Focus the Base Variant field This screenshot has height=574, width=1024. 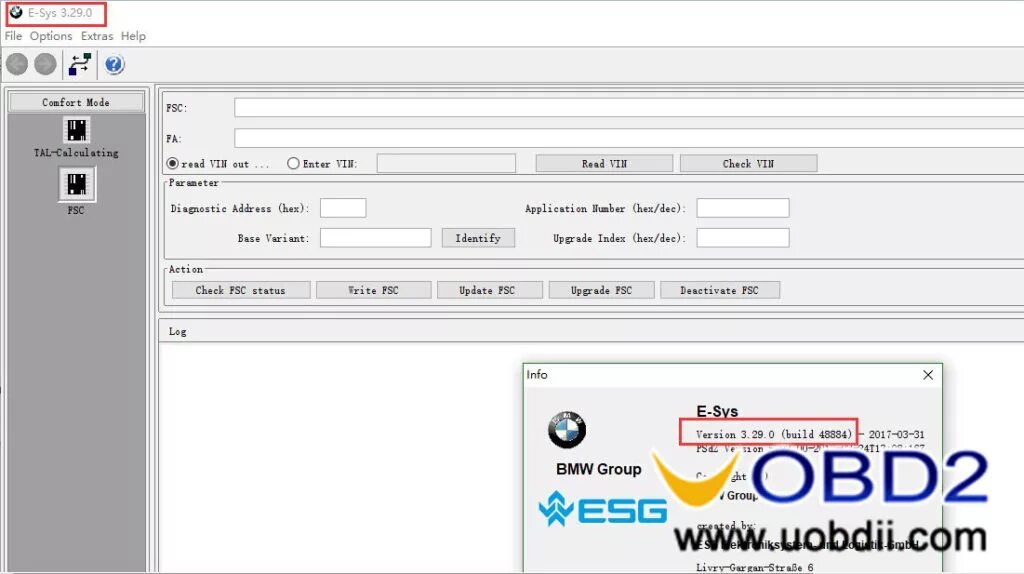(x=376, y=238)
